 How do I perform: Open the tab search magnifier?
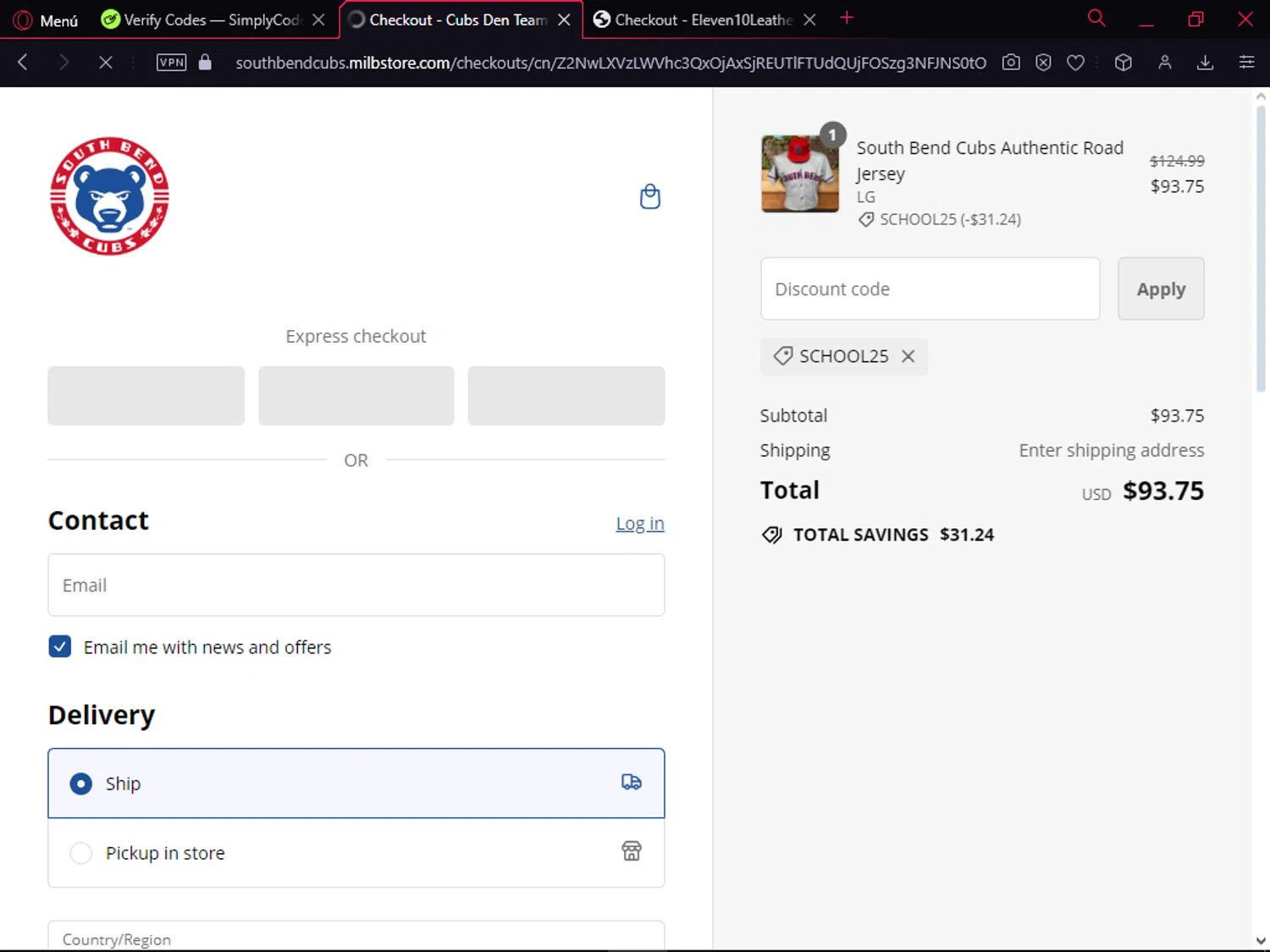[1096, 19]
